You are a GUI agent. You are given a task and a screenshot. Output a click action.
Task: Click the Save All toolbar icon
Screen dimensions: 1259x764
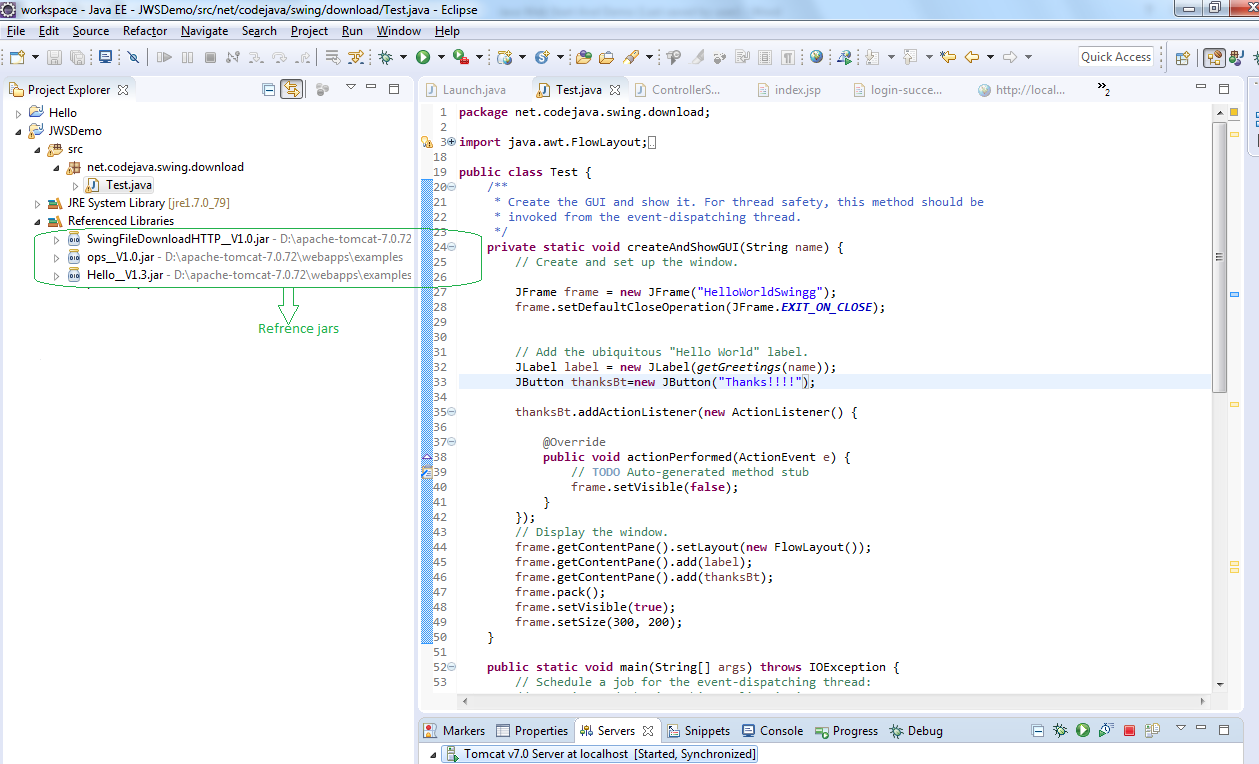pyautogui.click(x=77, y=57)
